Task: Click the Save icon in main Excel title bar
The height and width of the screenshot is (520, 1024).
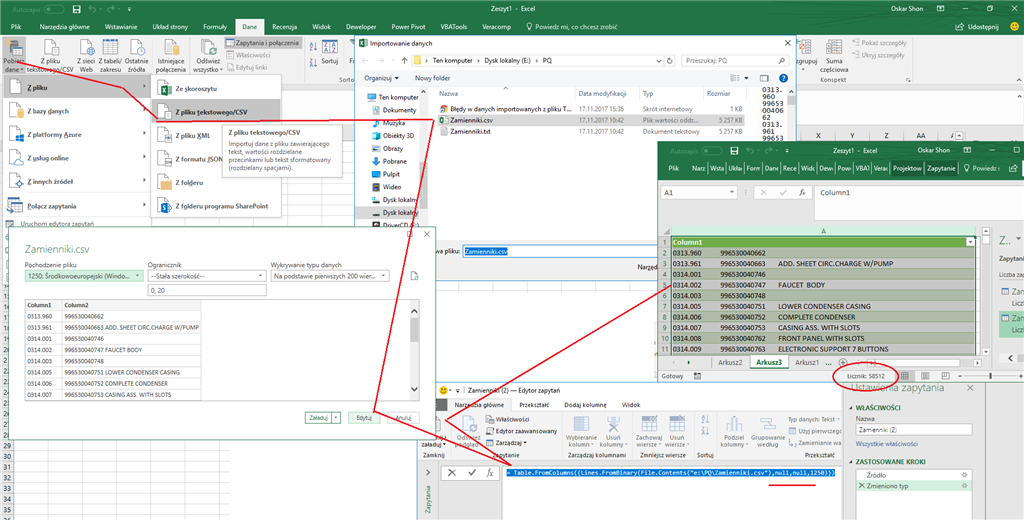Action: (x=77, y=10)
